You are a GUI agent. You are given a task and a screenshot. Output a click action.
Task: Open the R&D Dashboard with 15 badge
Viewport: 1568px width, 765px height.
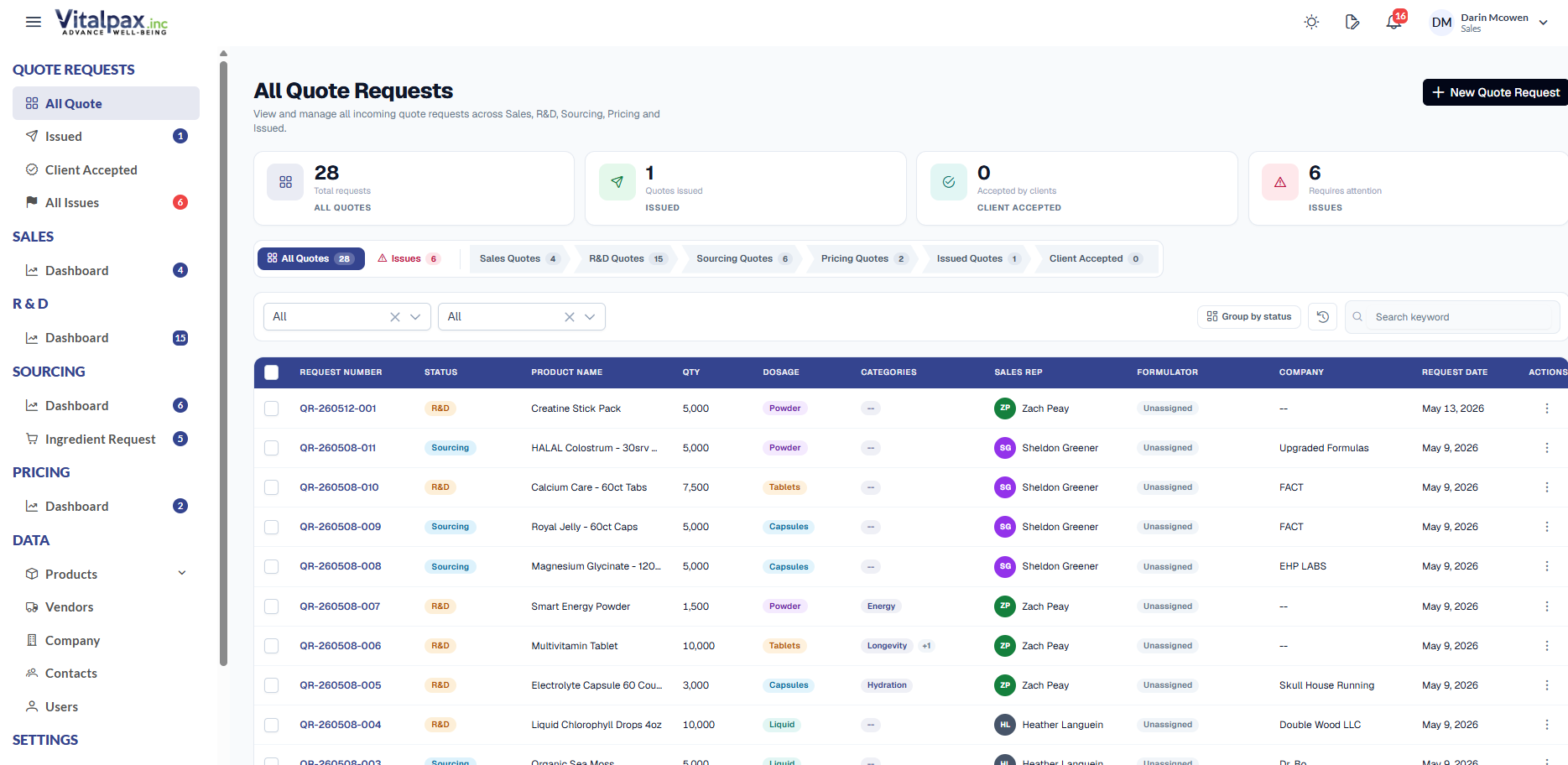tap(106, 338)
